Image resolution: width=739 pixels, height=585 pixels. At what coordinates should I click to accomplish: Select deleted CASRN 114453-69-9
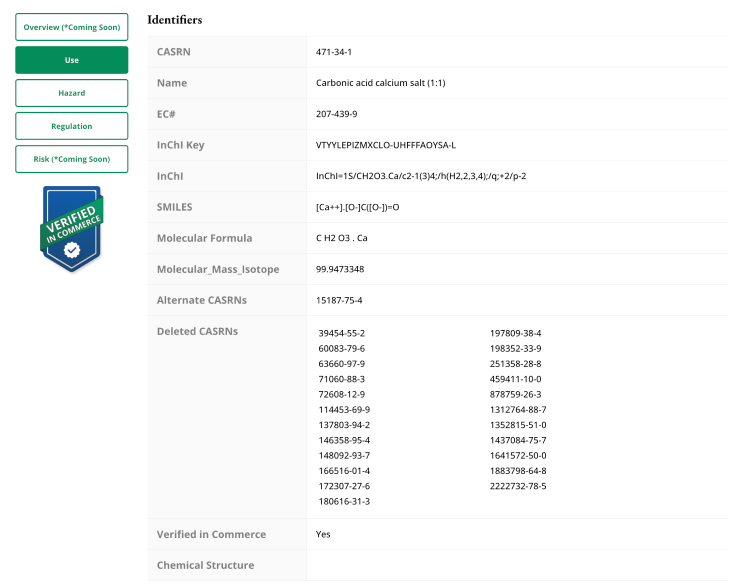pyautogui.click(x=344, y=410)
